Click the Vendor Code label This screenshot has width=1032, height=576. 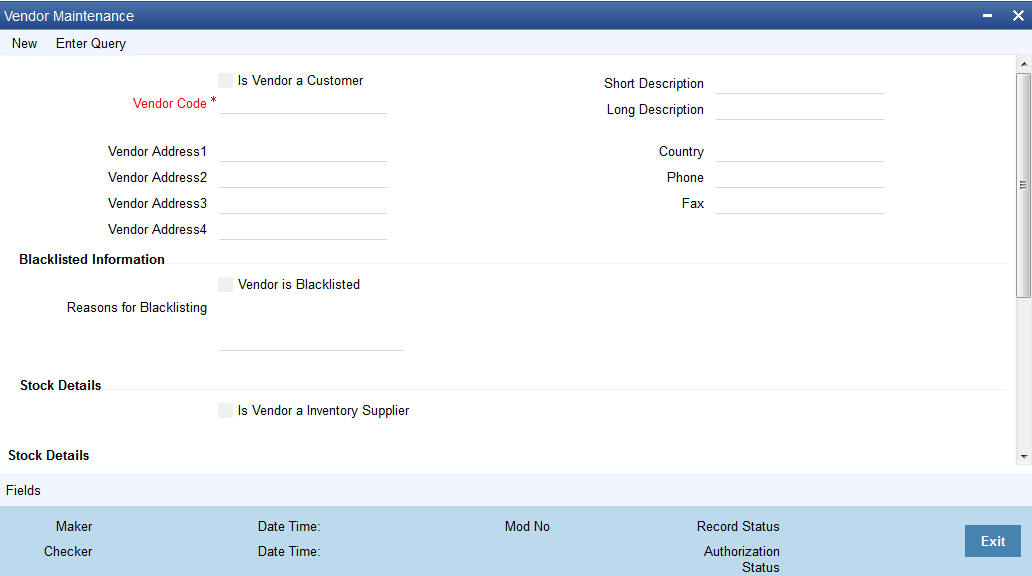point(170,103)
